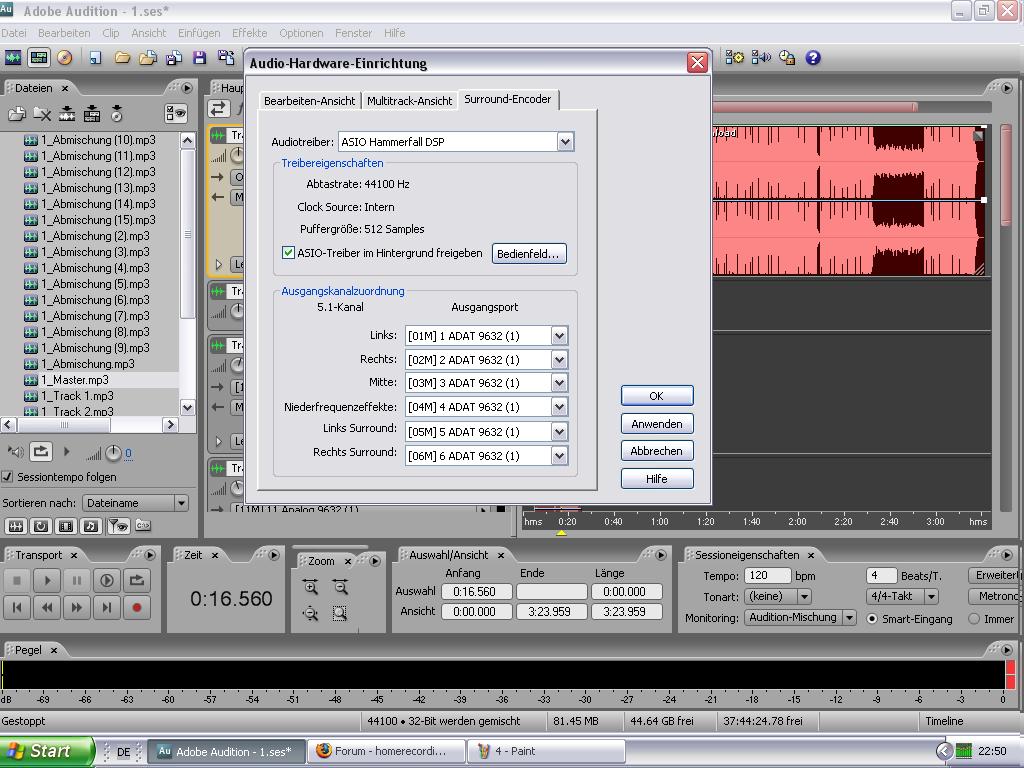Click Stop in the Transport panel
1024x768 pixels.
(17, 580)
